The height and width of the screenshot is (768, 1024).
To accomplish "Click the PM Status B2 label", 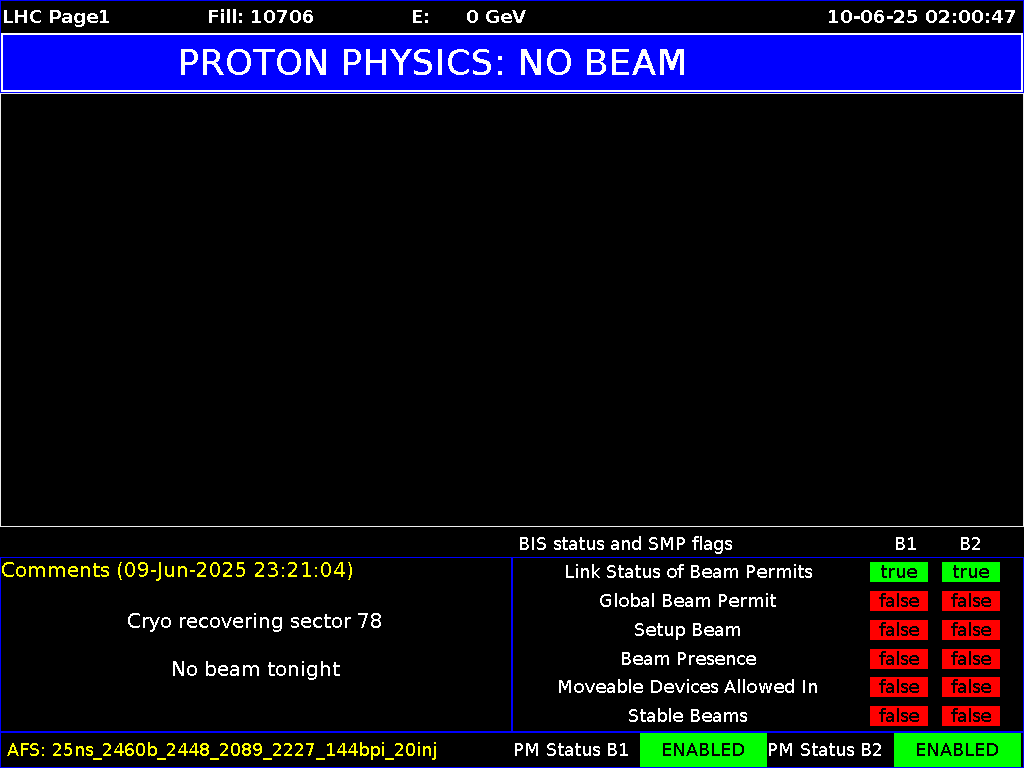I will 825,750.
